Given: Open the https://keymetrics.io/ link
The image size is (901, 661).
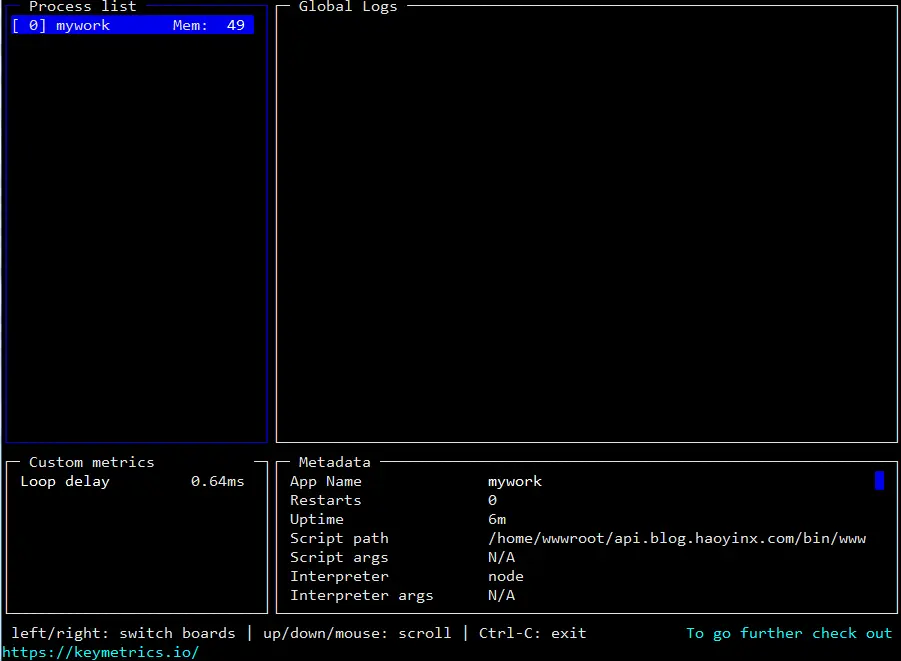Looking at the screenshot, I should pos(101,652).
